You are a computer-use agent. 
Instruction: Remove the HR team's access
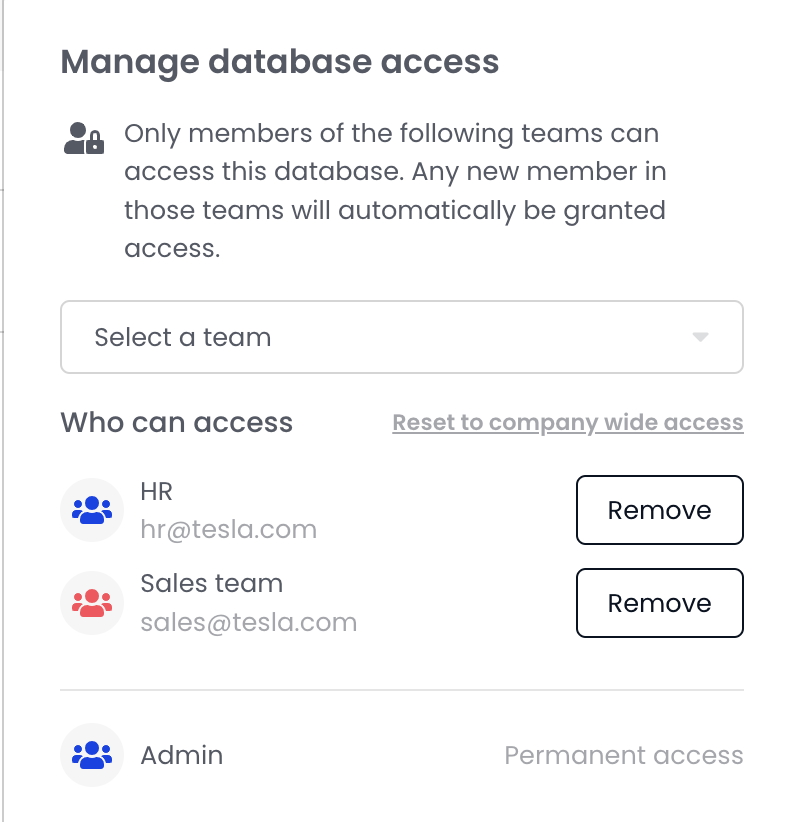pyautogui.click(x=659, y=510)
